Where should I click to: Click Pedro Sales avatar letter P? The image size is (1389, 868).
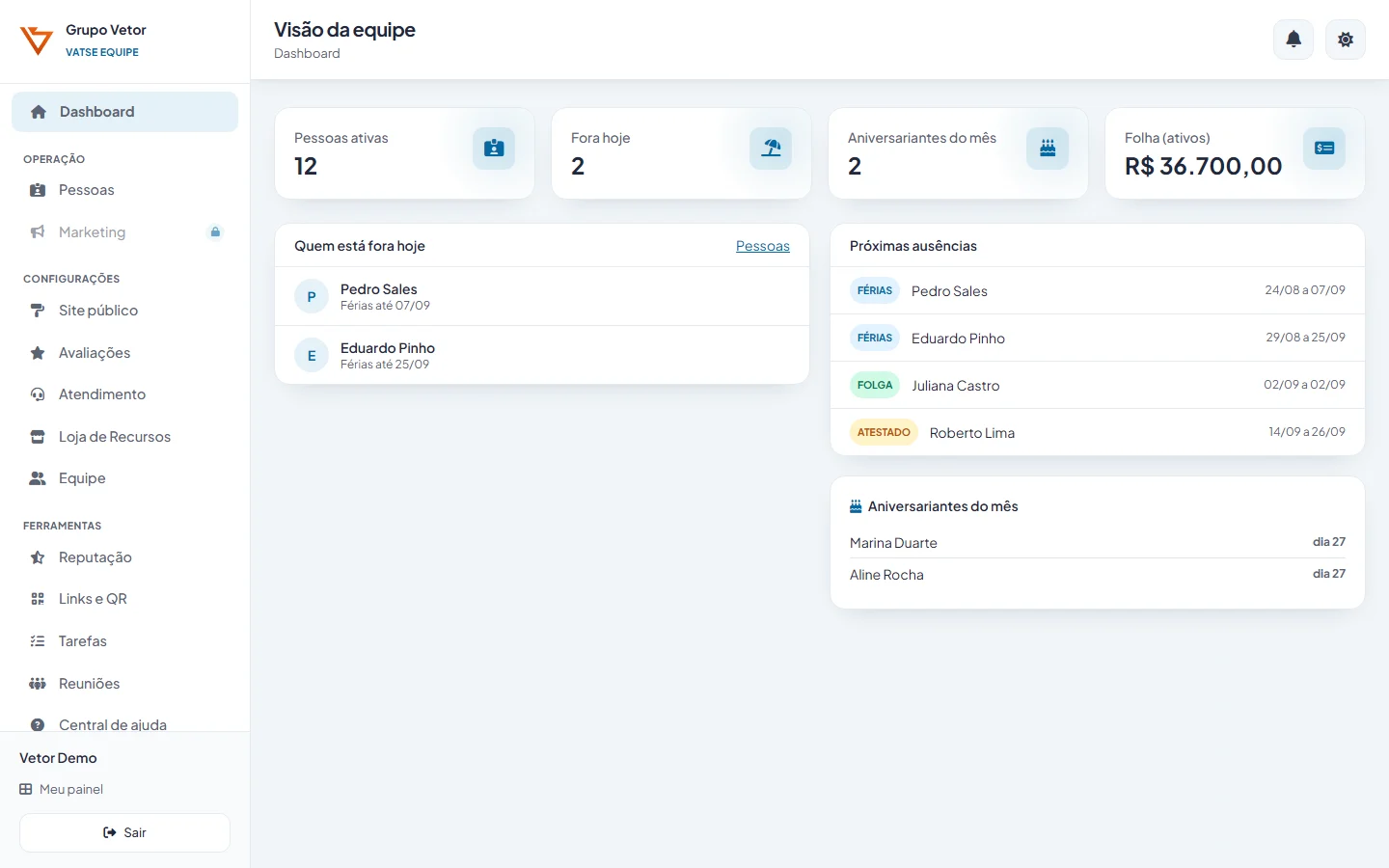tap(312, 297)
